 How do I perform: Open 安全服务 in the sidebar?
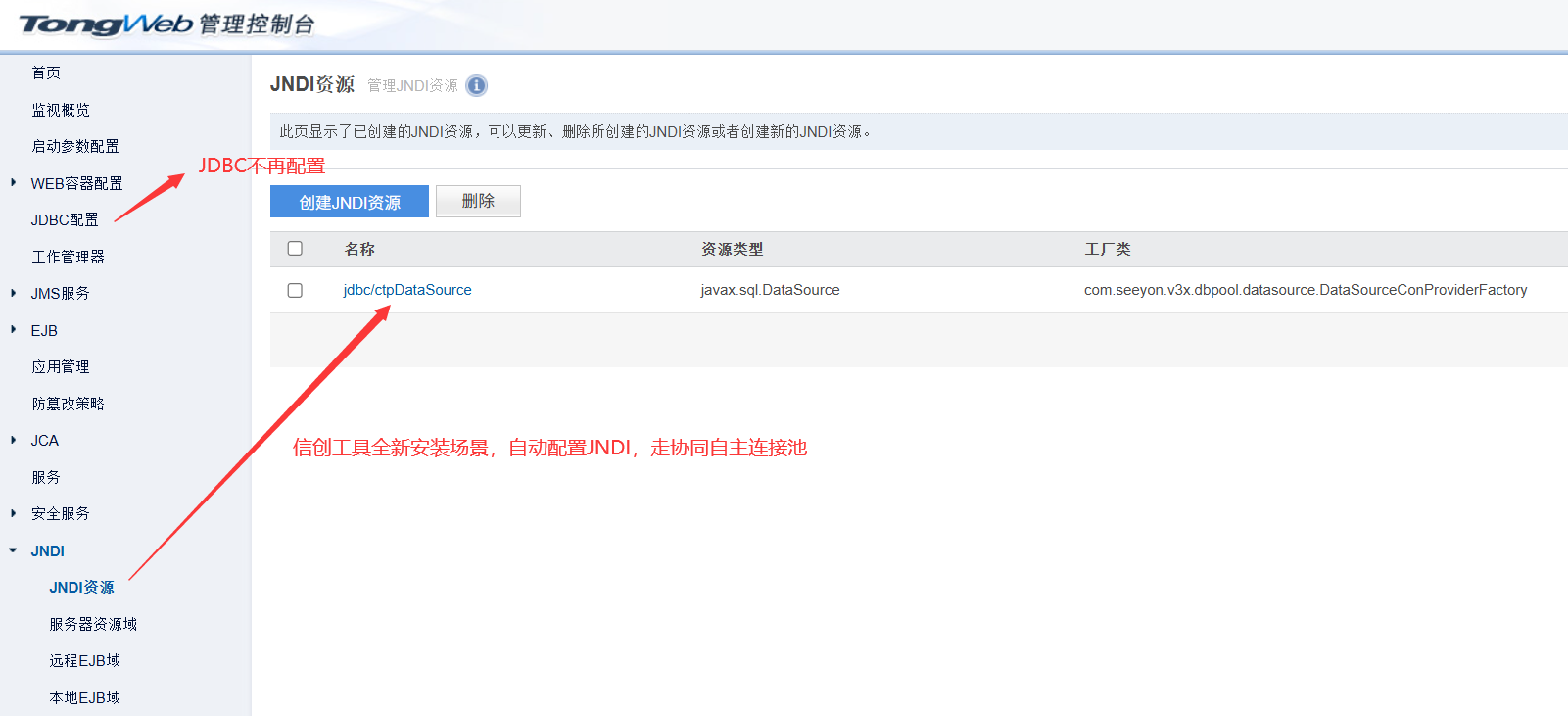pos(61,513)
